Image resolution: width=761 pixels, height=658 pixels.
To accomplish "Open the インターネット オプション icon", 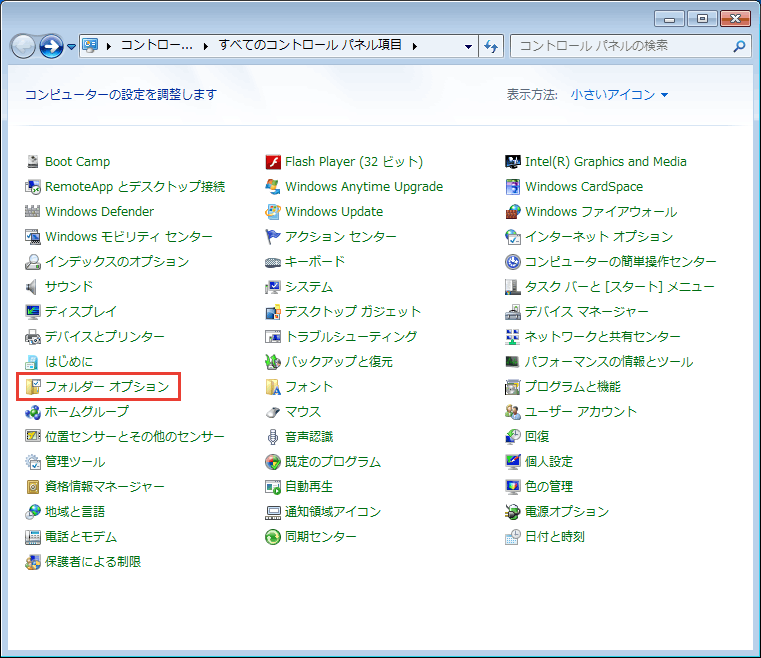I will point(513,237).
